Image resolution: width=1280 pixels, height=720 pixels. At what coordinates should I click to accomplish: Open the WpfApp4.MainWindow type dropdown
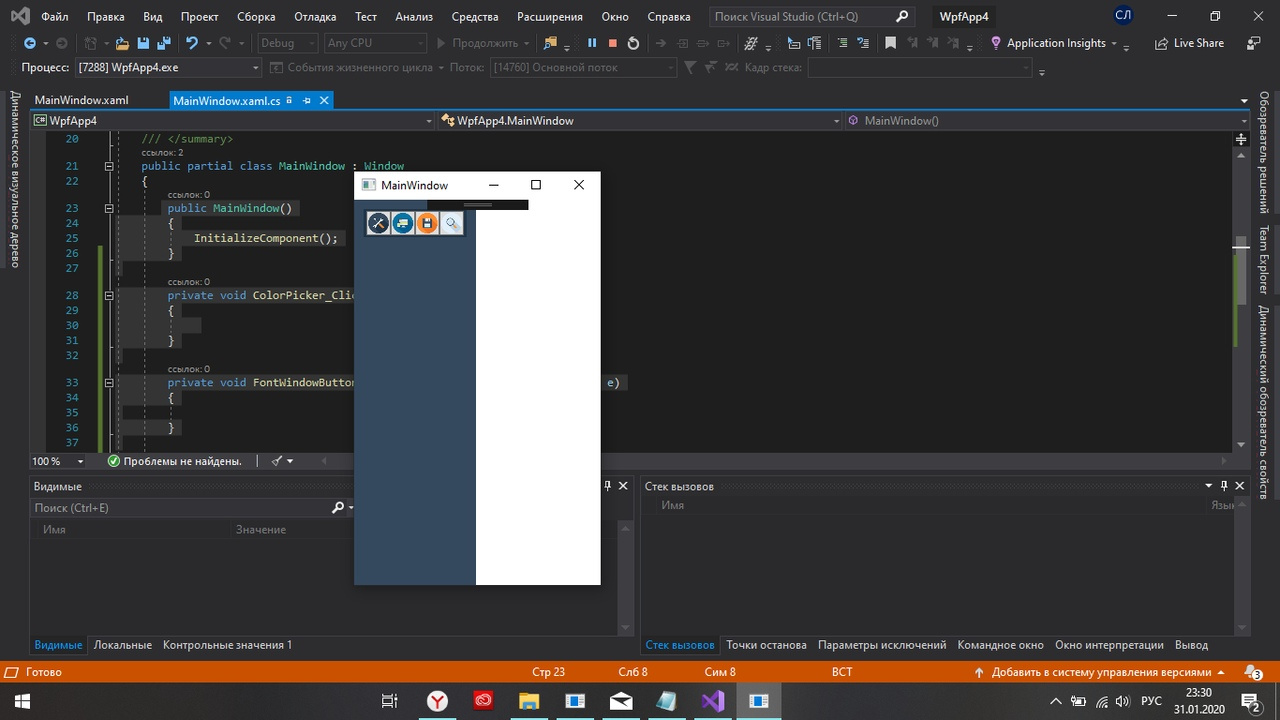click(x=640, y=121)
